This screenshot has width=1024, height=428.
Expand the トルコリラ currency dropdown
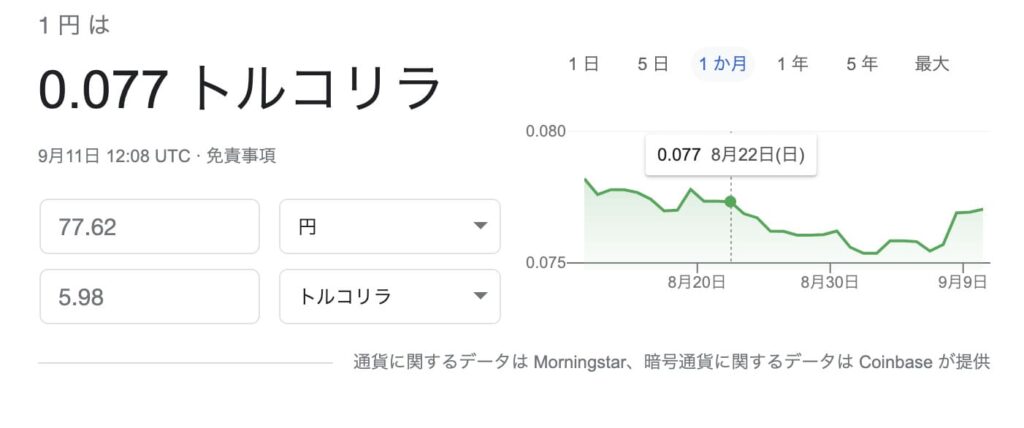[389, 297]
